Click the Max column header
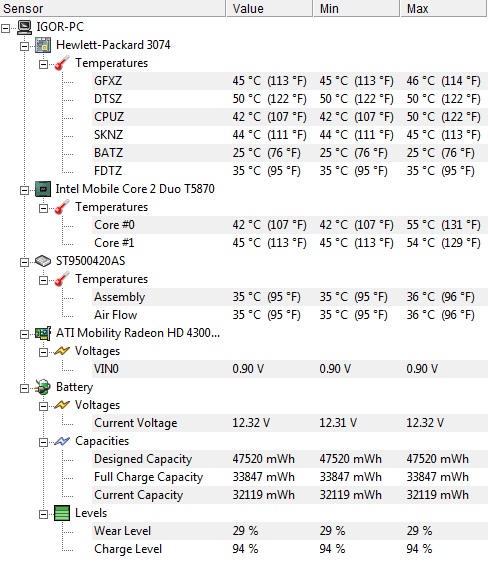Viewport: 488px width, 562px height. coord(444,8)
